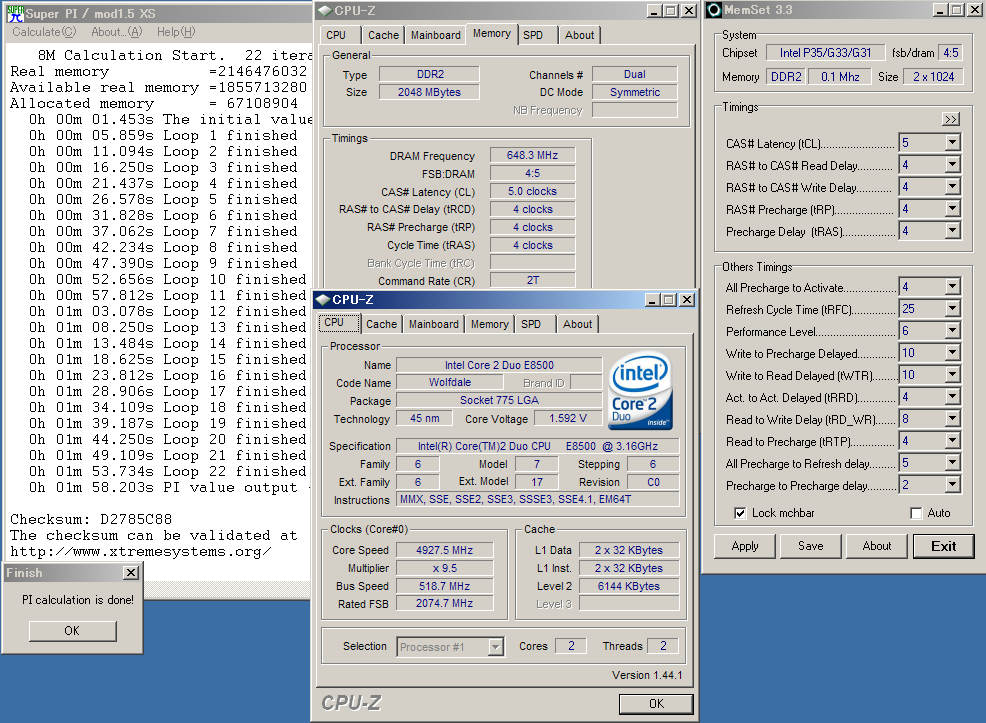Save the MemSet settings

(x=811, y=546)
